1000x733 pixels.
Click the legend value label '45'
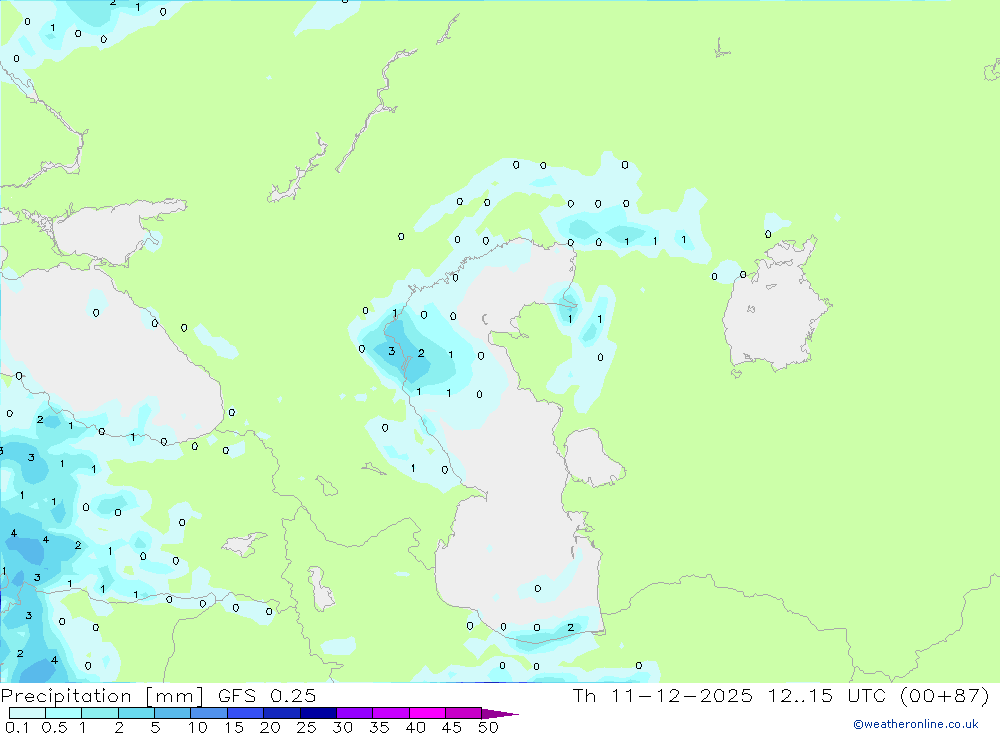click(452, 727)
